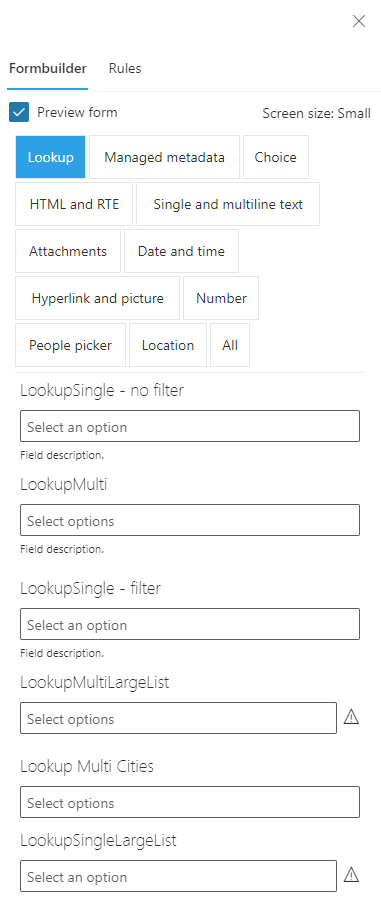Screen dimensions: 381x914
Task: Choose Single and multiline text category
Action: tap(228, 204)
